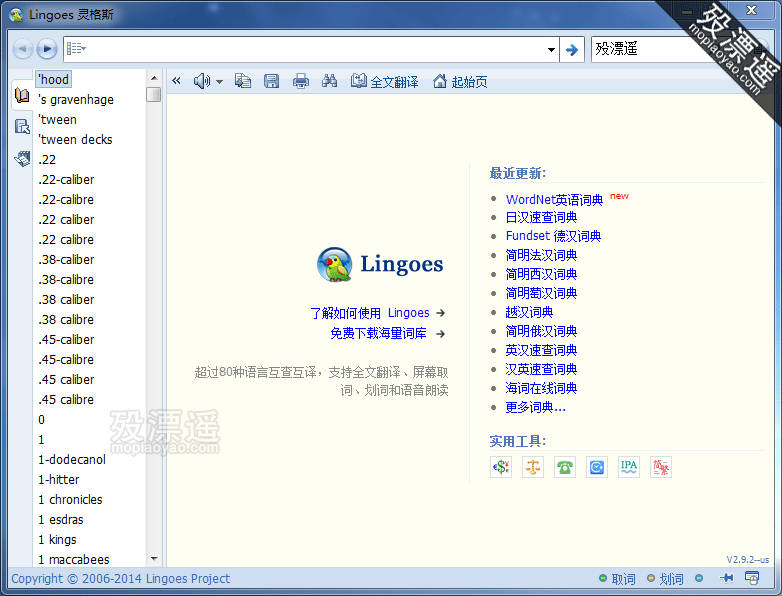The width and height of the screenshot is (782, 596).
Task: Go forward with the navigation forward arrow
Action: tap(47, 49)
